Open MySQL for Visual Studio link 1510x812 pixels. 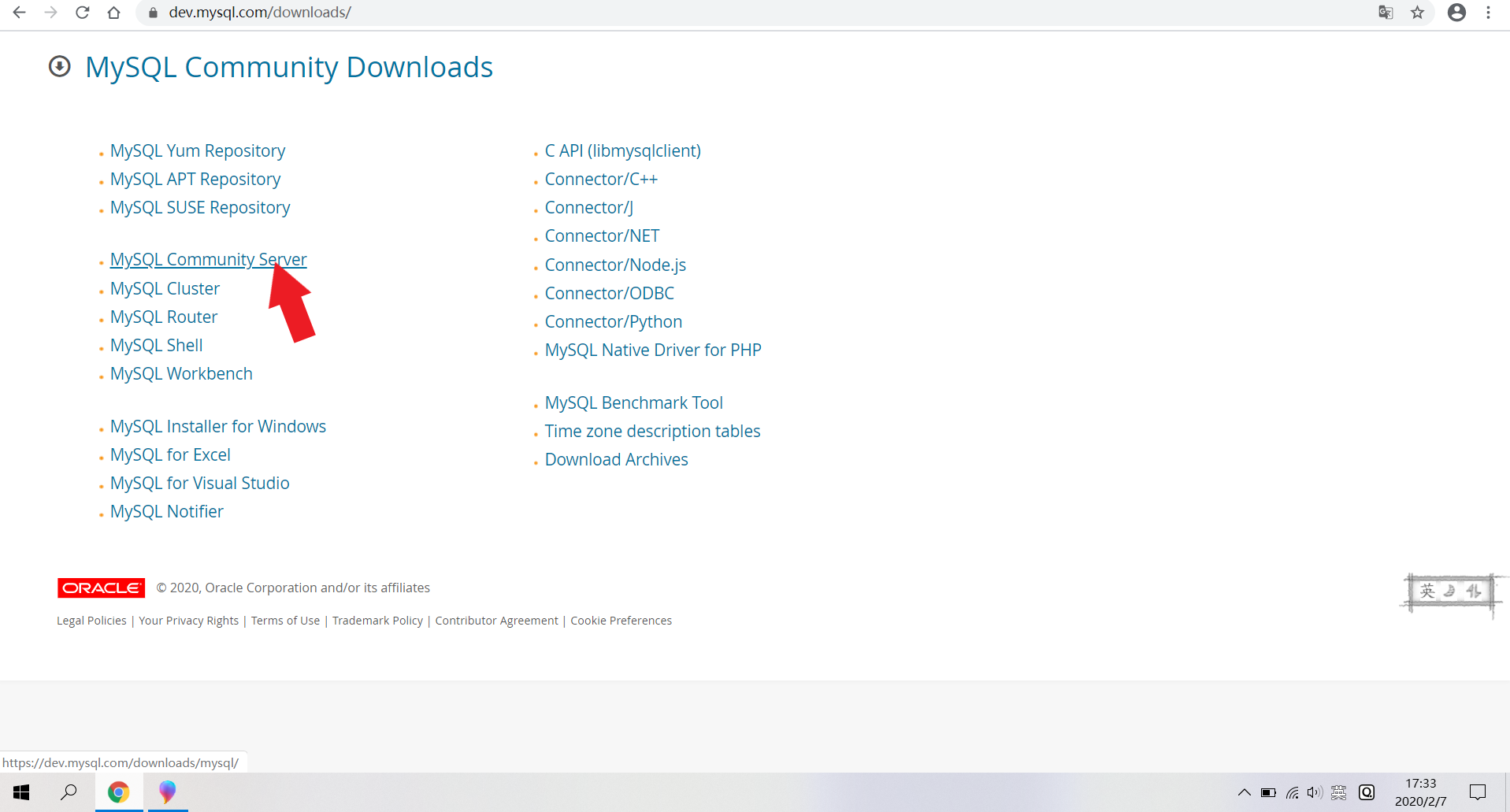200,483
